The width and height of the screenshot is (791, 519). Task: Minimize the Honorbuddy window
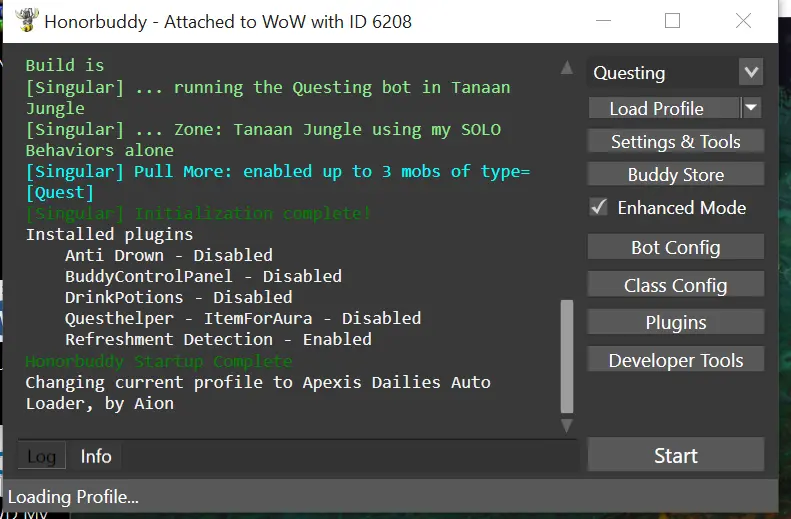(603, 21)
